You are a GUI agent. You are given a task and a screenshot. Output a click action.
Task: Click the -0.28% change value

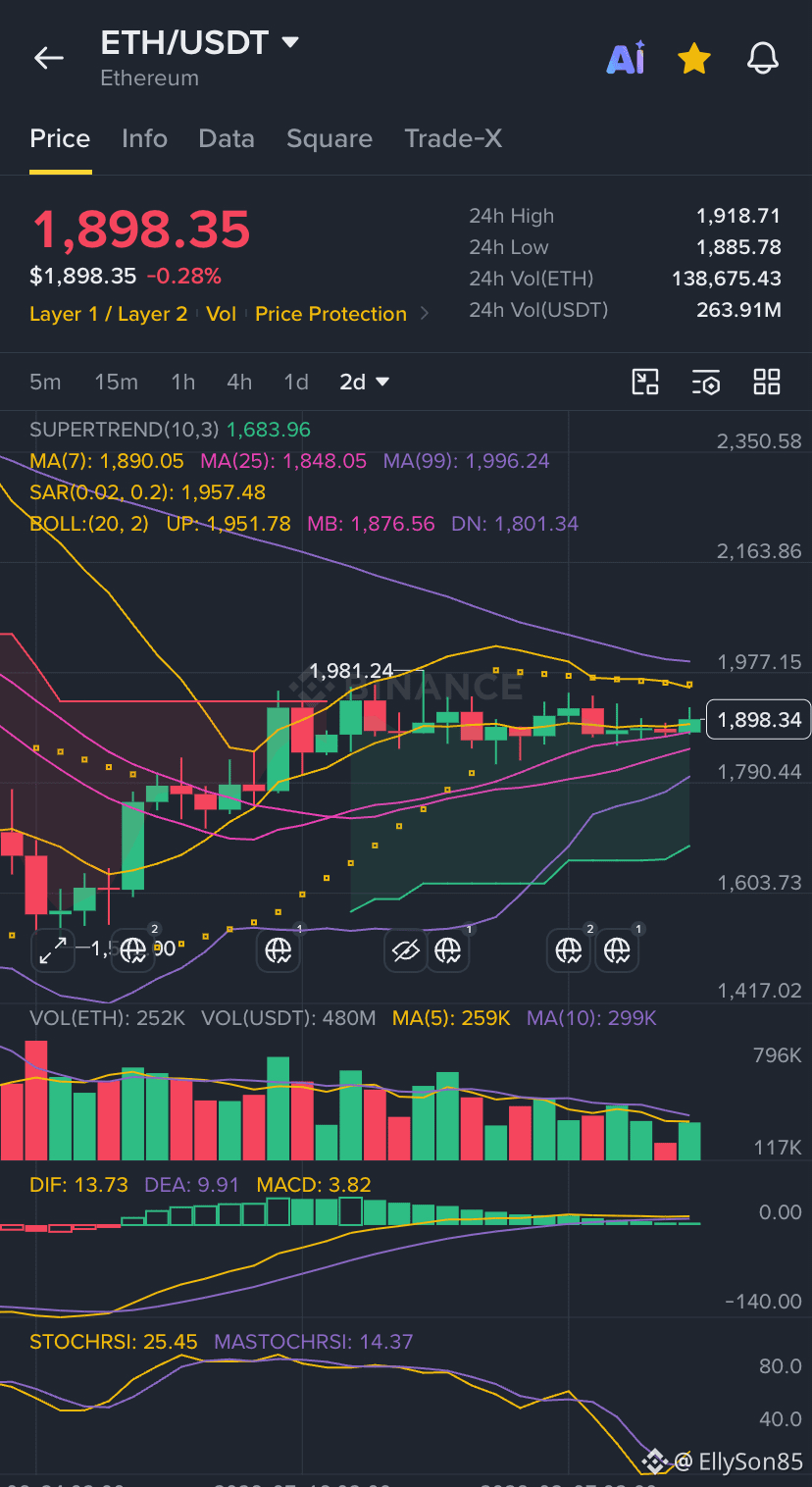pos(183,277)
